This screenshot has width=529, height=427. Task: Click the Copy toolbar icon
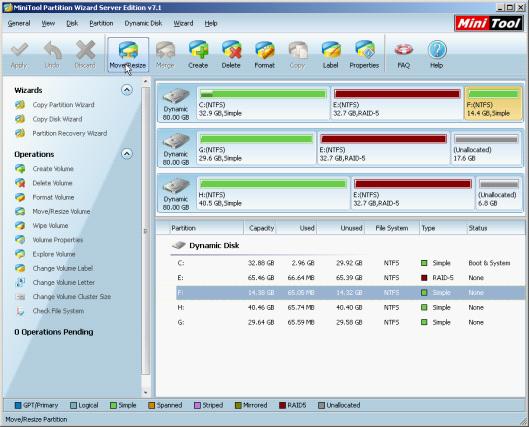point(297,55)
